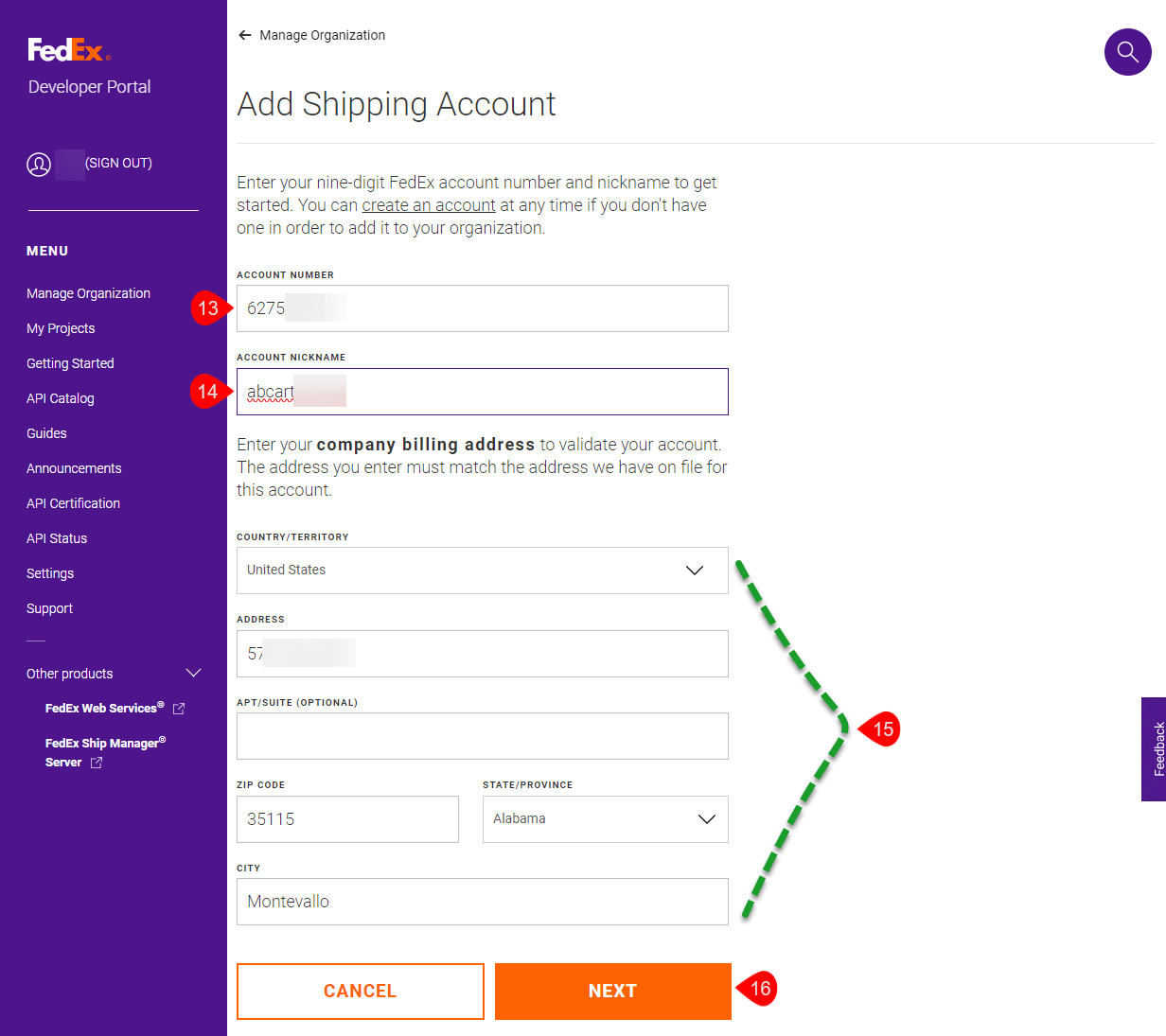Viewport: 1166px width, 1036px height.
Task: Click the back arrow beside Manage Organization
Action: tap(245, 35)
